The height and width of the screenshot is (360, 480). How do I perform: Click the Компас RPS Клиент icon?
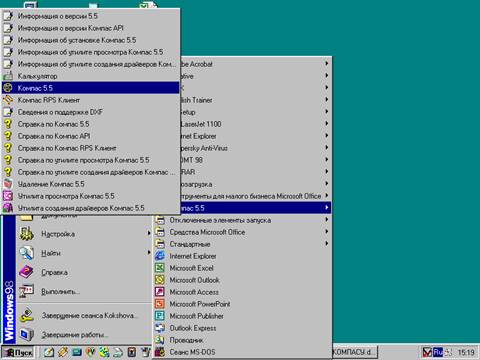[8, 100]
